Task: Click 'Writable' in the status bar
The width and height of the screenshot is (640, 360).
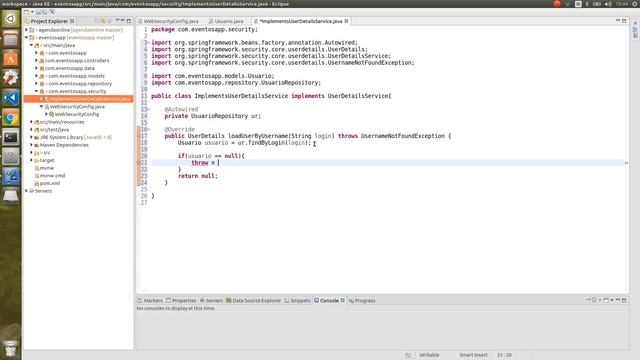Action: (429, 355)
